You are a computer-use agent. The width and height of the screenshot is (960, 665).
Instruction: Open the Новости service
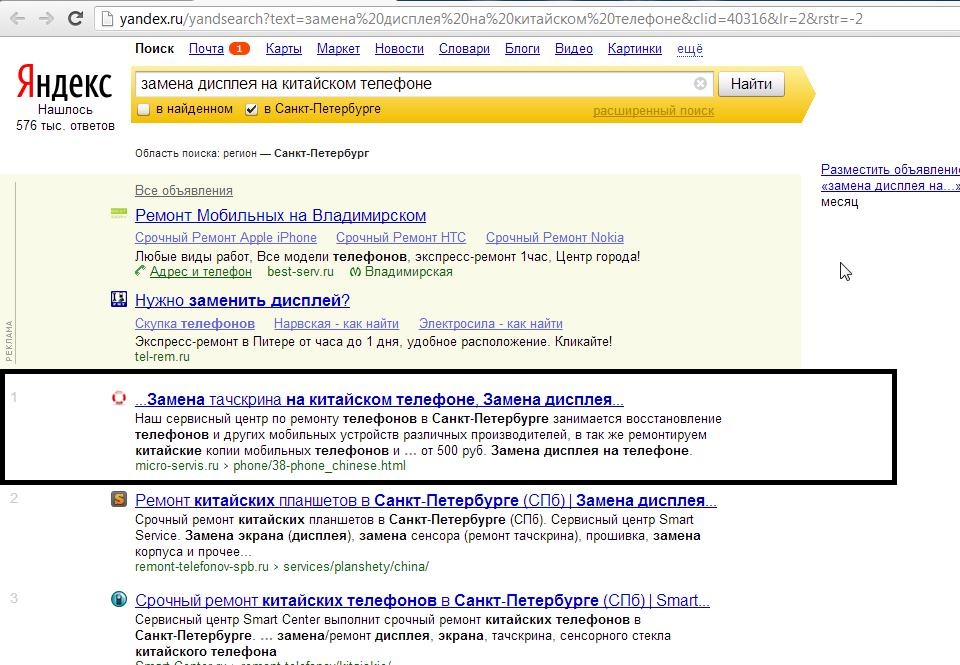pyautogui.click(x=399, y=49)
